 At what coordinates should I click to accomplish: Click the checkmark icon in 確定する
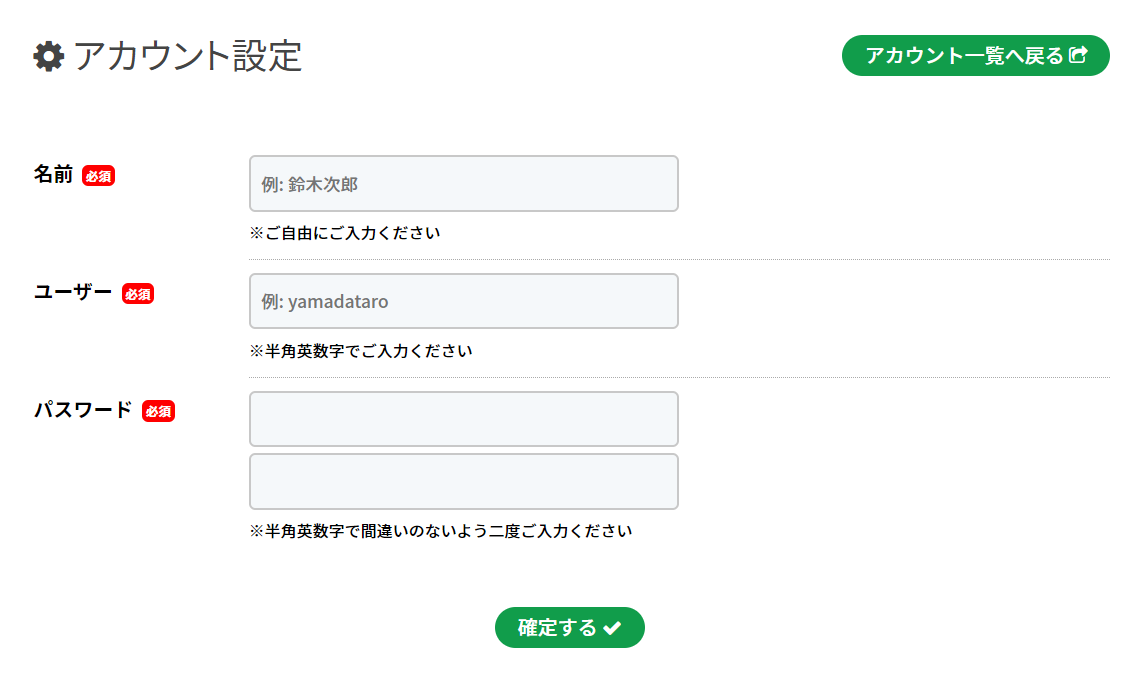[613, 628]
